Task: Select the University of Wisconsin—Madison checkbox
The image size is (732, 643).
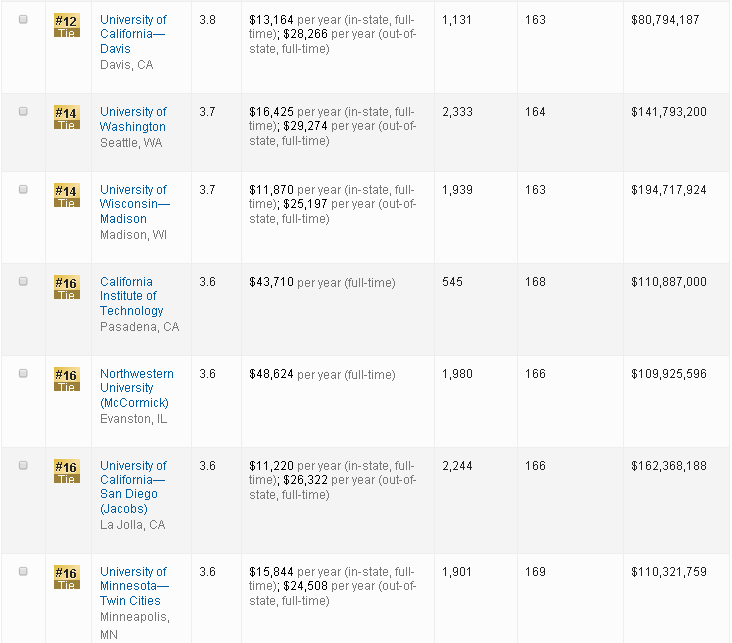Action: [x=24, y=190]
